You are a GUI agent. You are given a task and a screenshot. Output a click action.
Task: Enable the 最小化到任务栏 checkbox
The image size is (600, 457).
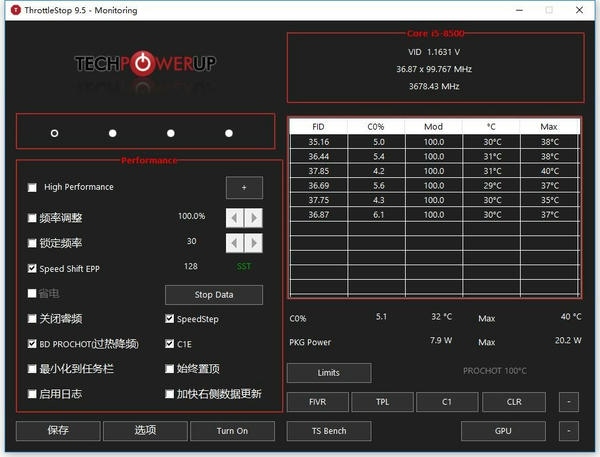[x=32, y=369]
